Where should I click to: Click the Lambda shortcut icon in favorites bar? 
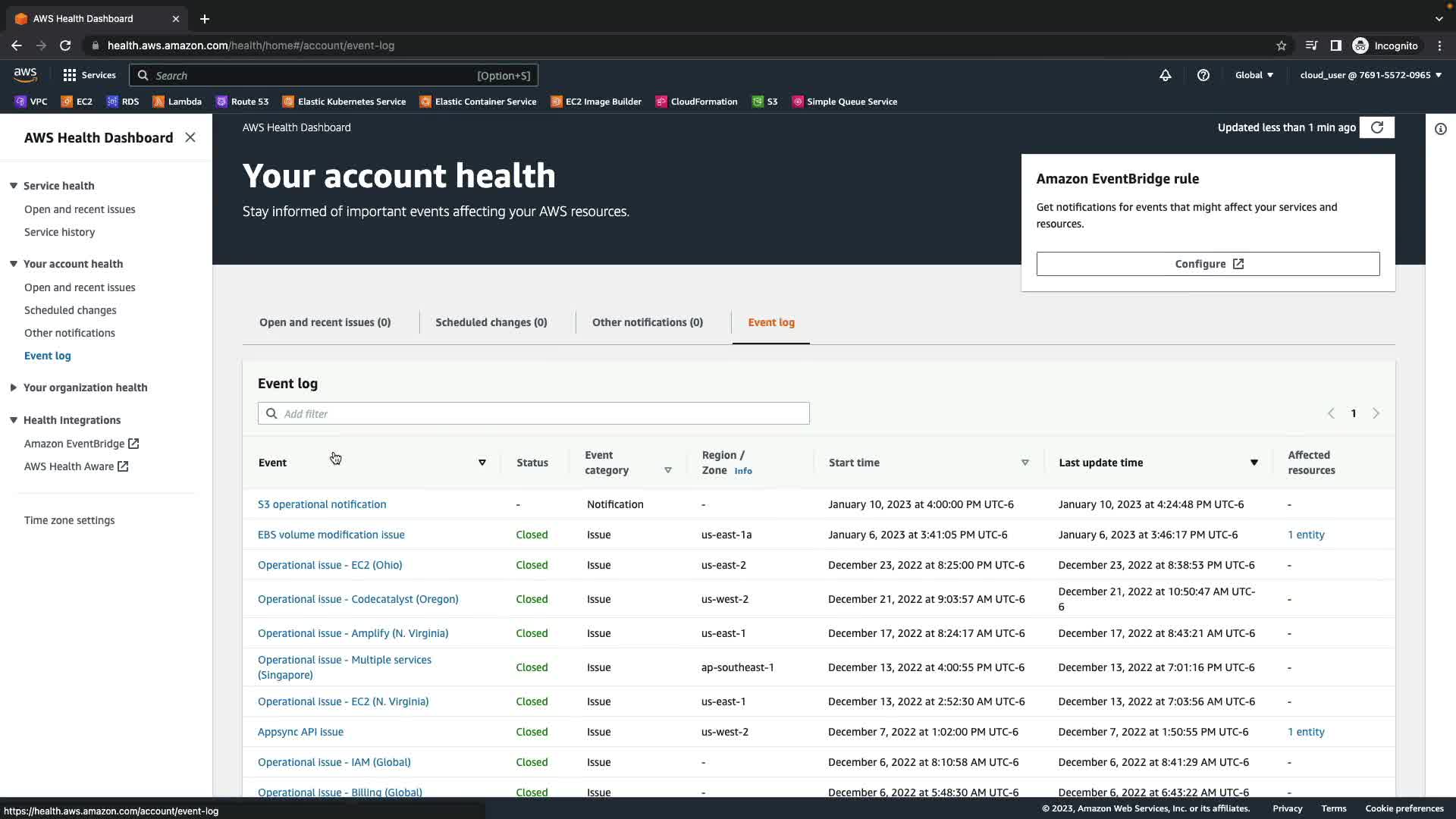pyautogui.click(x=158, y=102)
